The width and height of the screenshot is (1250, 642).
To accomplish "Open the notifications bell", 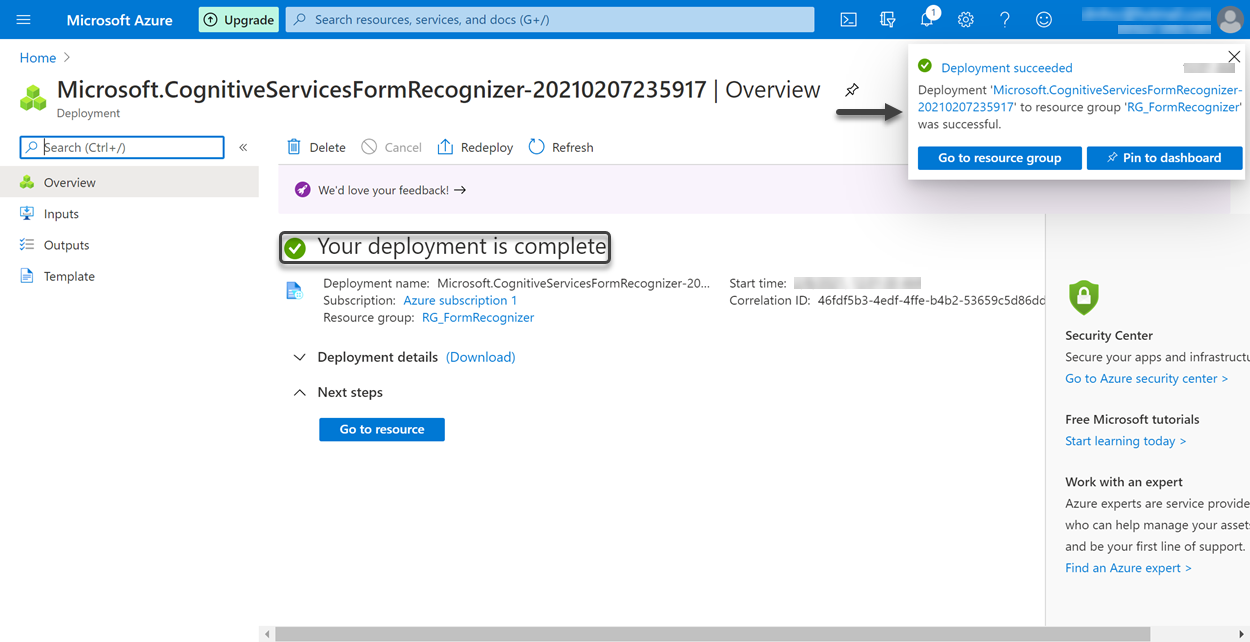I will [x=928, y=19].
